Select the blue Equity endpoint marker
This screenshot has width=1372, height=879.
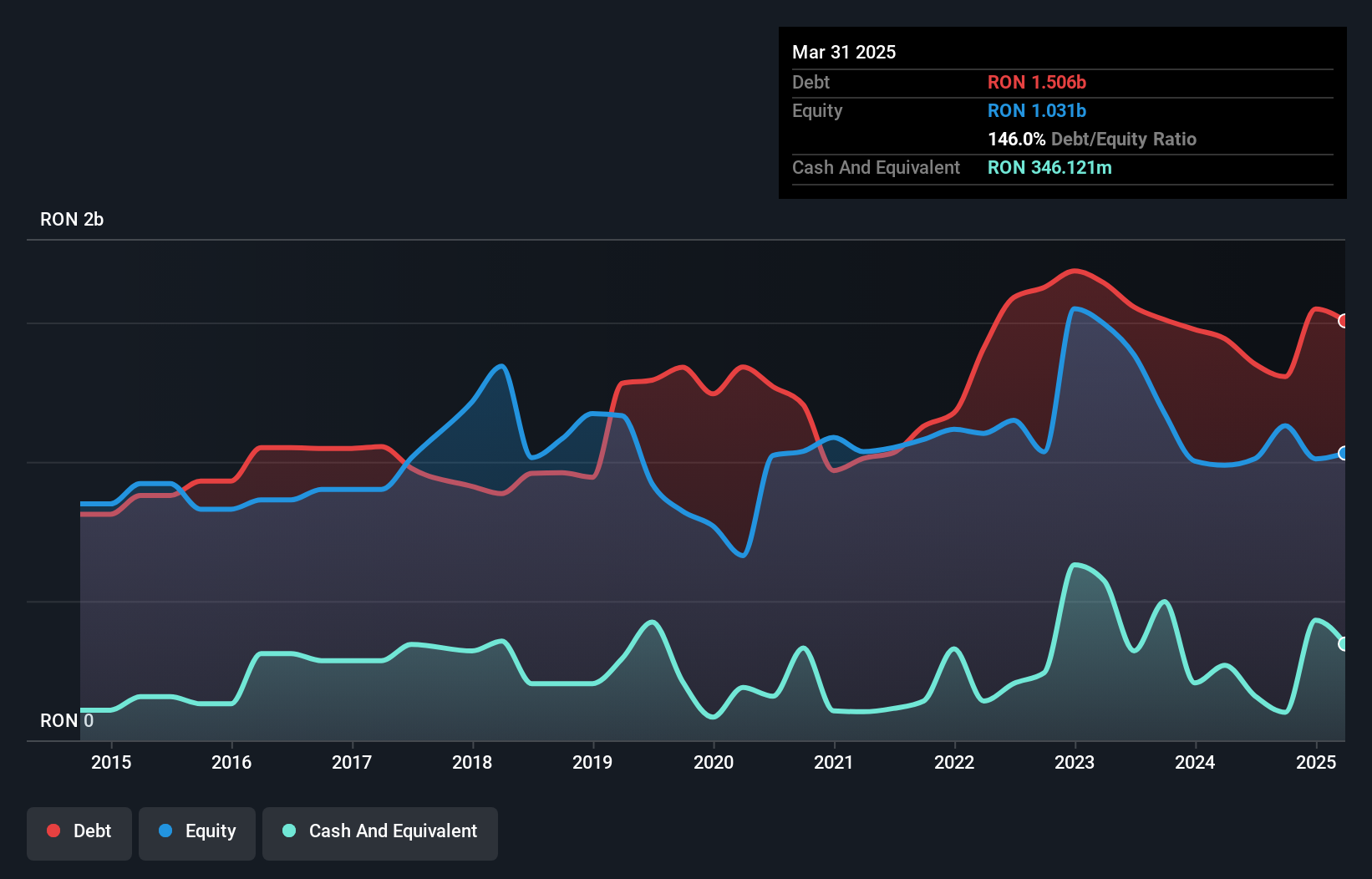click(x=1344, y=453)
